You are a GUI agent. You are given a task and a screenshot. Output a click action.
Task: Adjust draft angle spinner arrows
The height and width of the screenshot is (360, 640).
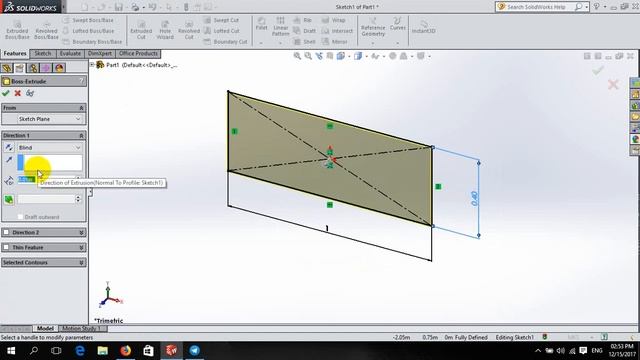78,199
